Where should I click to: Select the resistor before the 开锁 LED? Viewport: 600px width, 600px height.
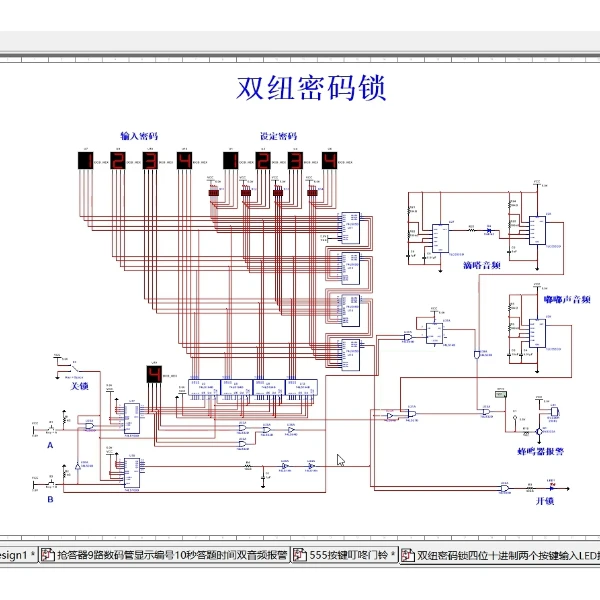click(x=530, y=489)
